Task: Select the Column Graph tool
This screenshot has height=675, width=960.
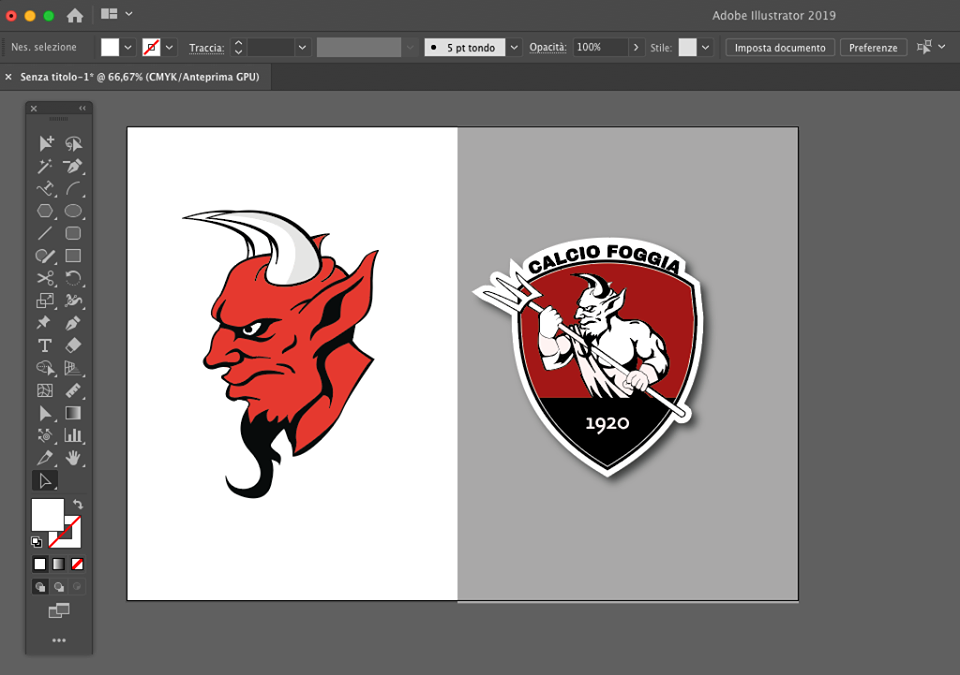Action: [73, 436]
